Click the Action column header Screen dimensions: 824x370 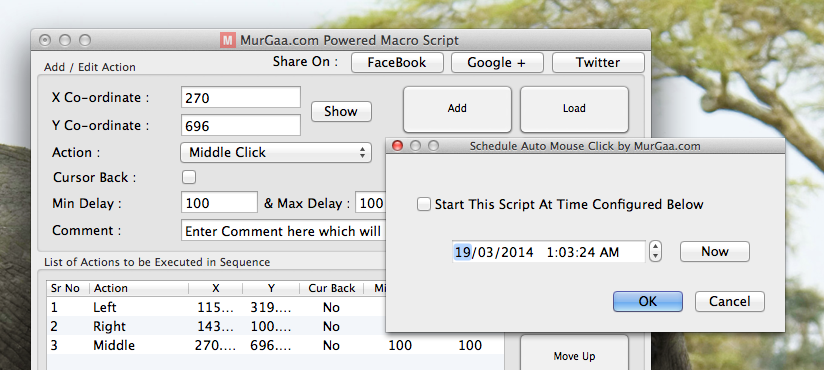(x=139, y=288)
